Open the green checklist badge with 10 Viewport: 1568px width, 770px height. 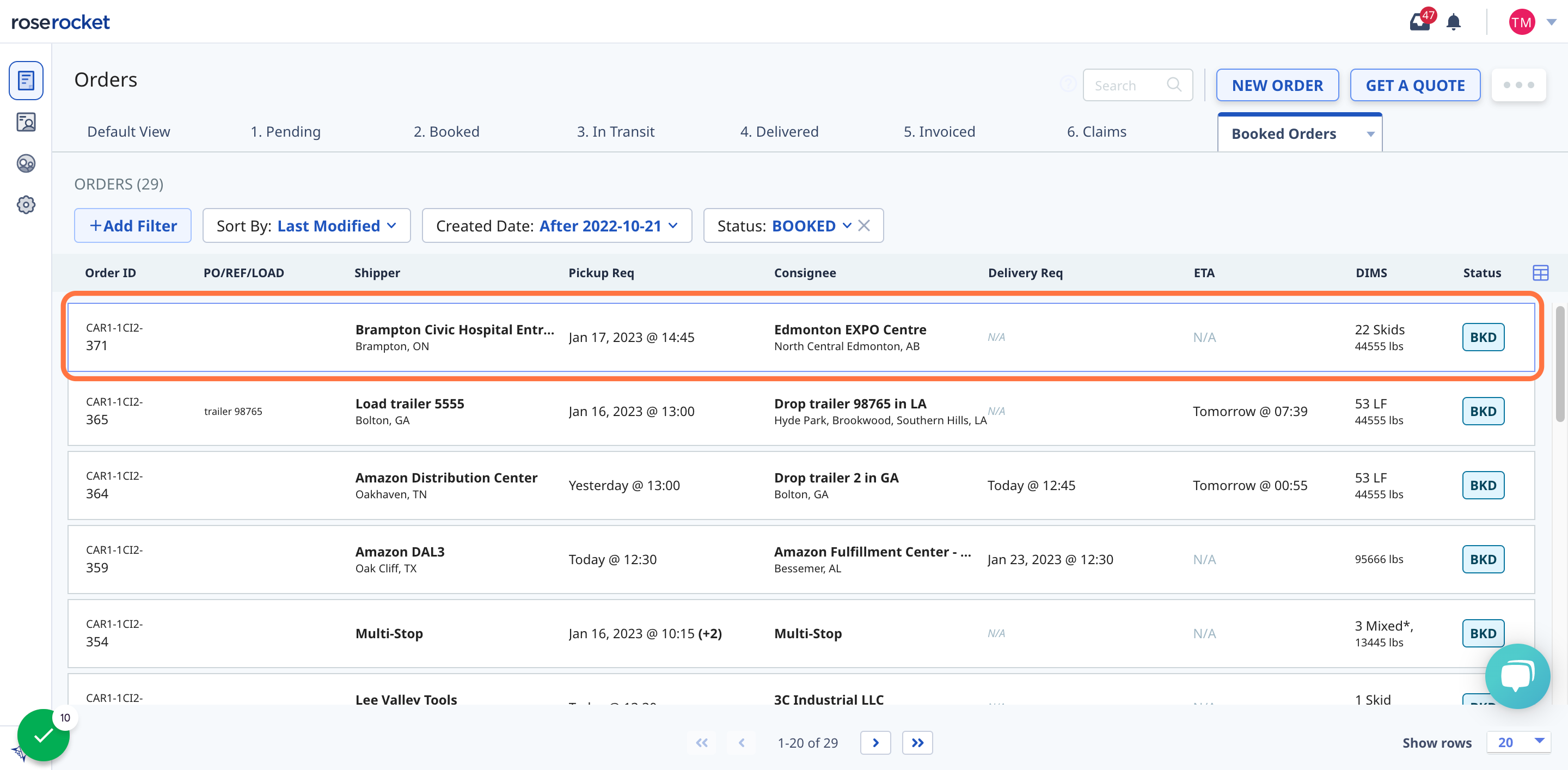pyautogui.click(x=44, y=735)
